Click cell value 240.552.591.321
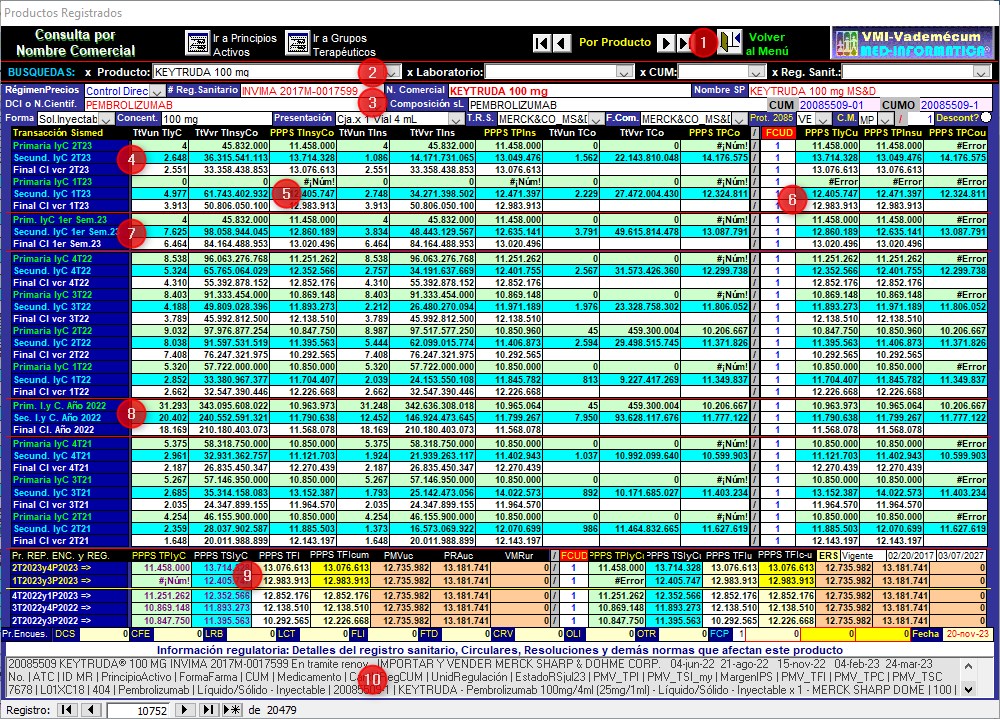The height and width of the screenshot is (719, 1000). pos(228,418)
